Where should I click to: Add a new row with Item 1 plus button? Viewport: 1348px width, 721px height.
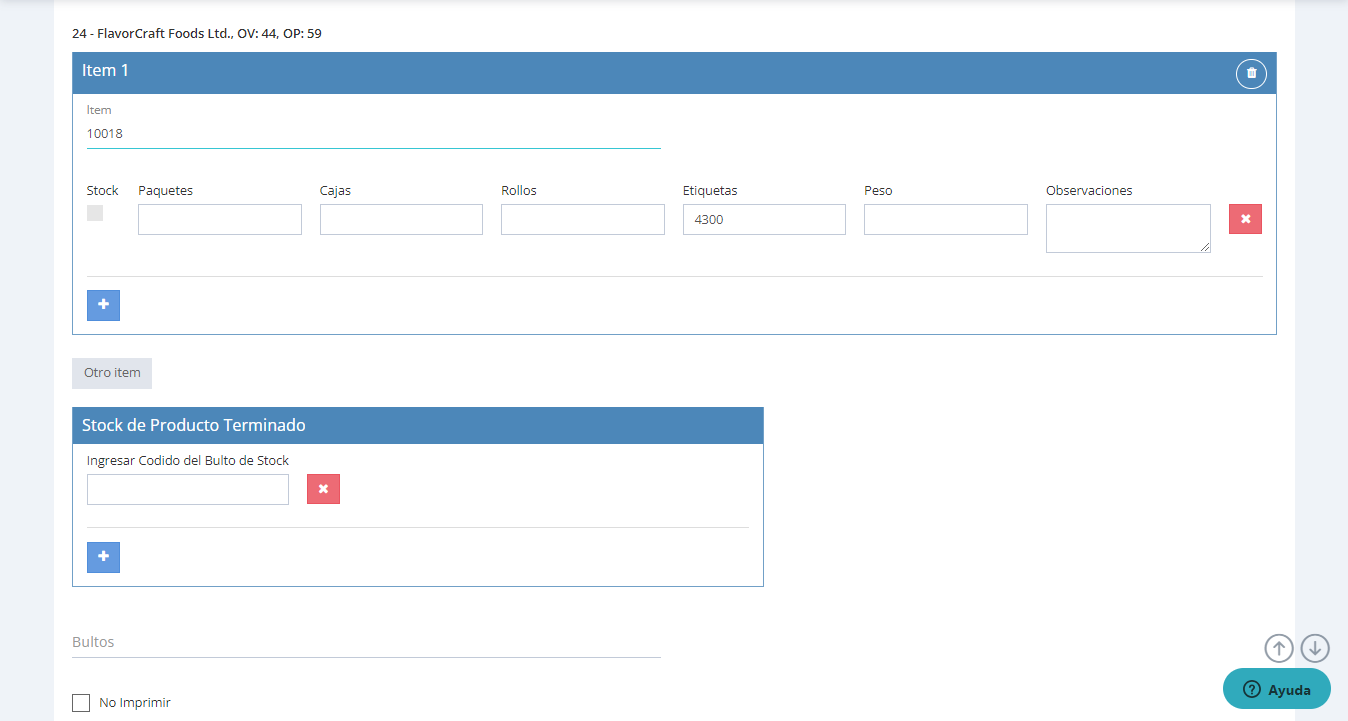(x=103, y=305)
